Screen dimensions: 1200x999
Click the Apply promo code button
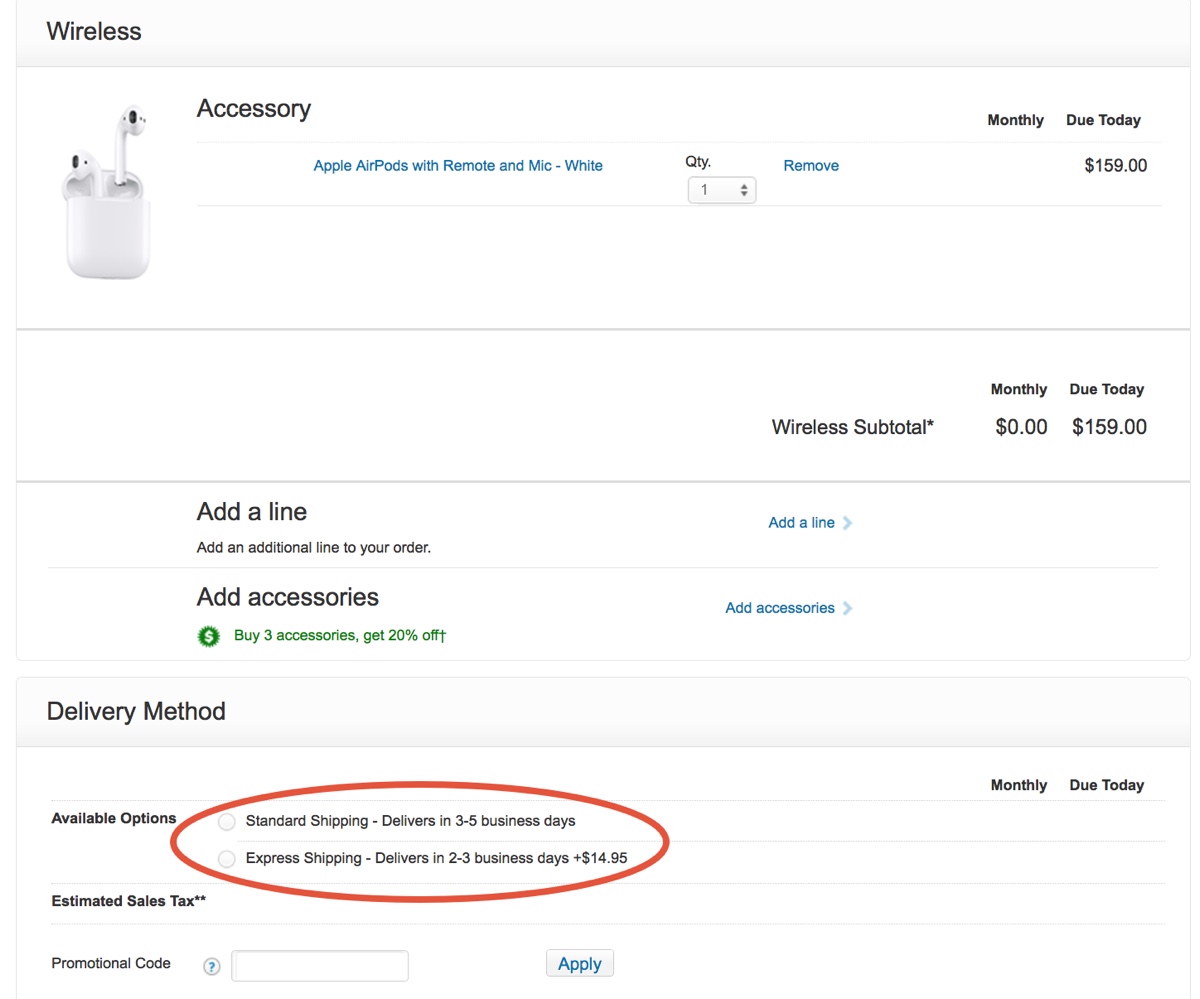coord(579,963)
